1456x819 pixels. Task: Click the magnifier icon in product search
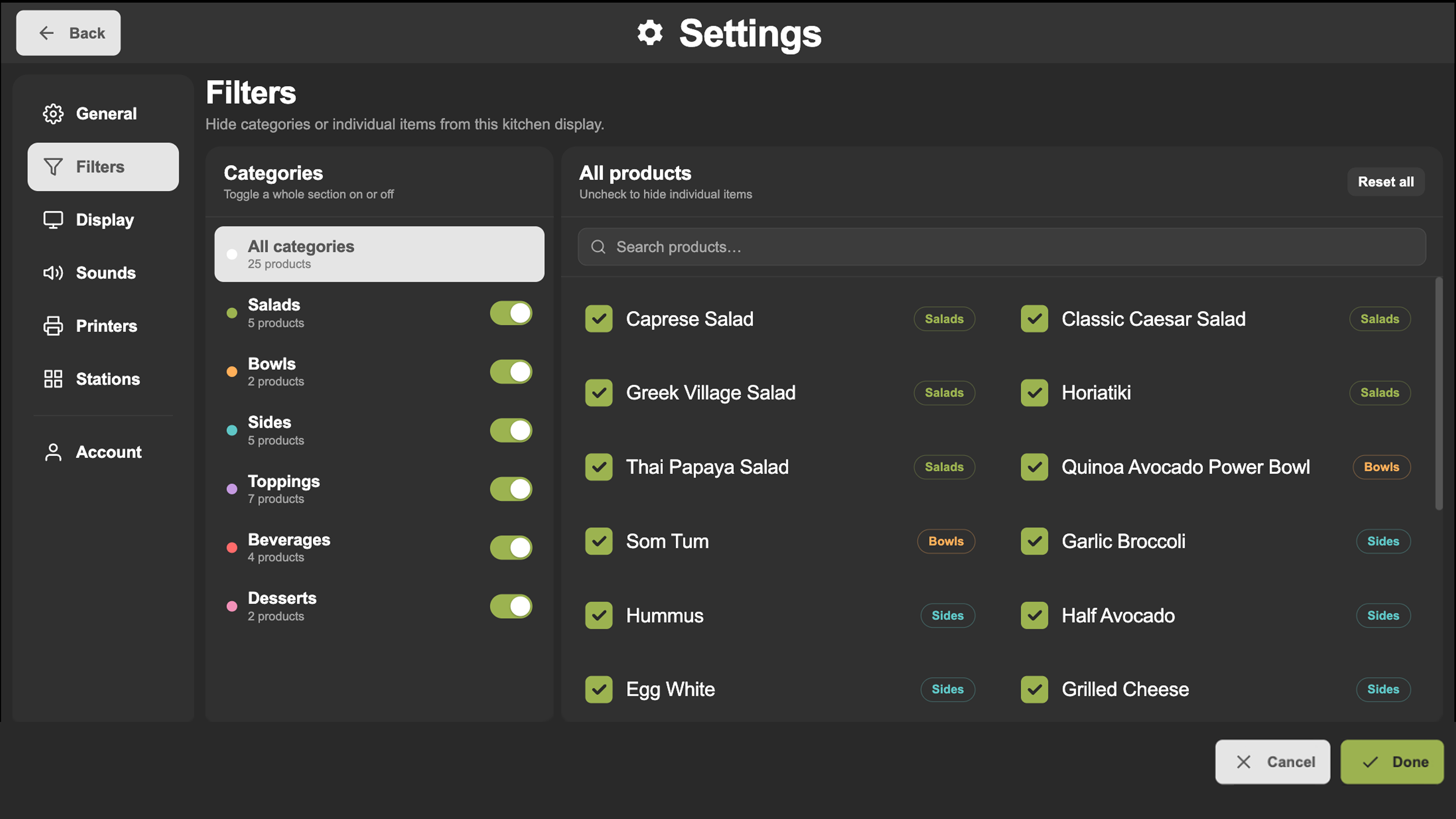tap(598, 247)
